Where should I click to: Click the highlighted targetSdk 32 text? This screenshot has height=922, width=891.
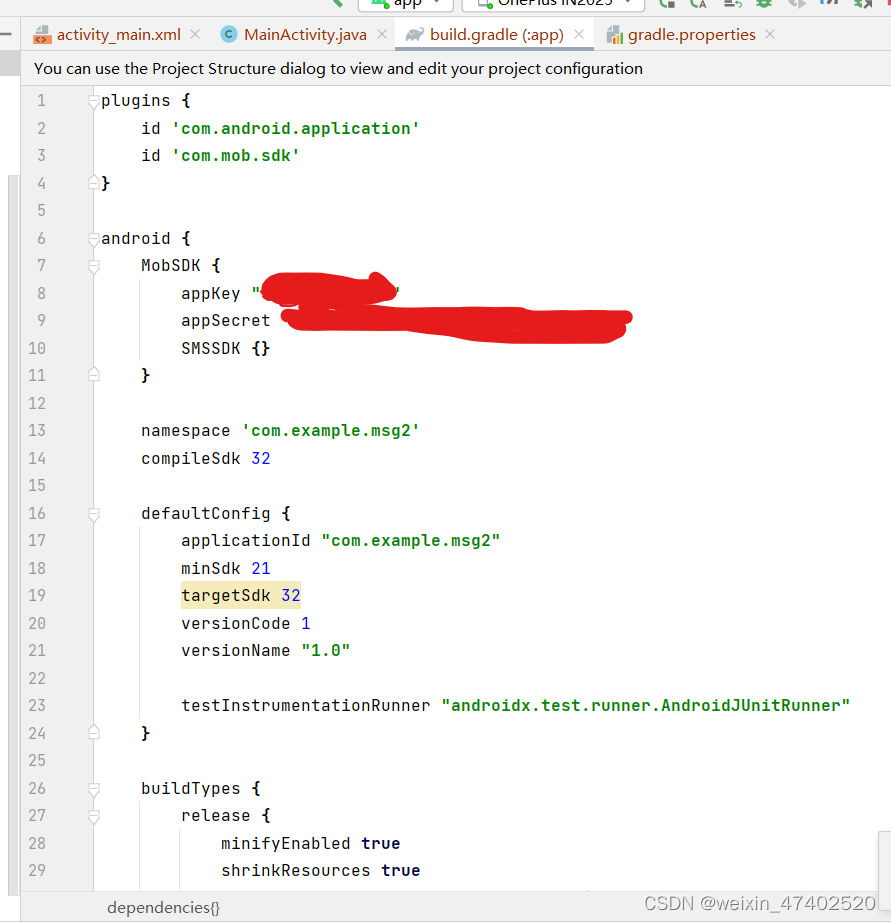click(241, 595)
